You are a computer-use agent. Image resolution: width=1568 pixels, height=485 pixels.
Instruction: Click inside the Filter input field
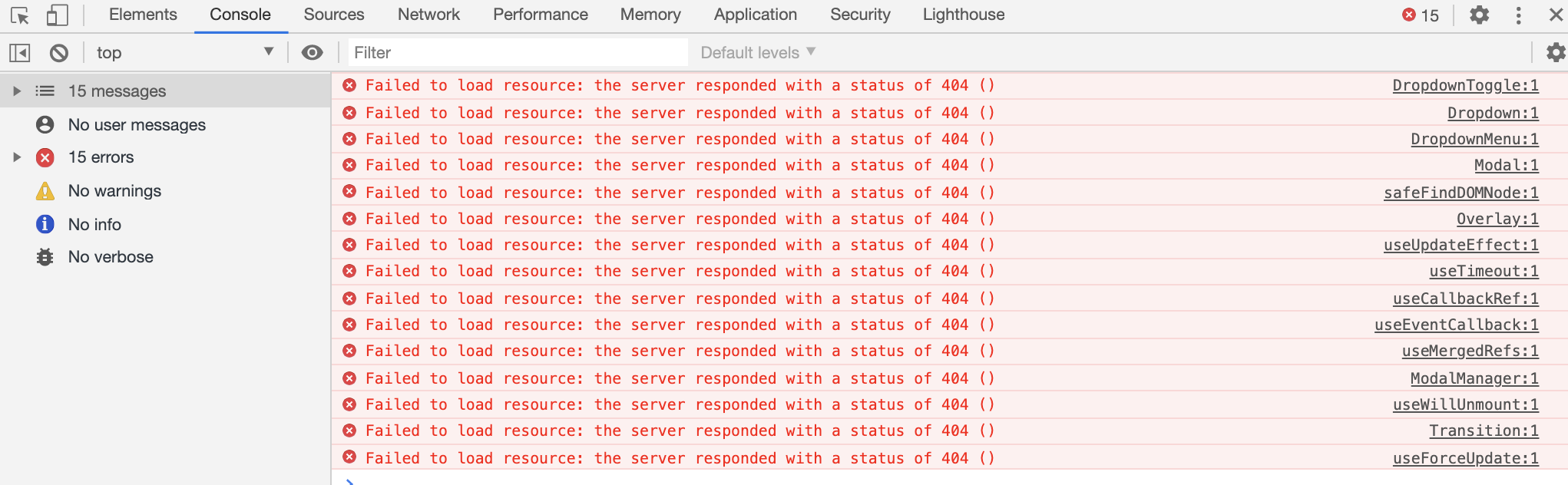[514, 52]
